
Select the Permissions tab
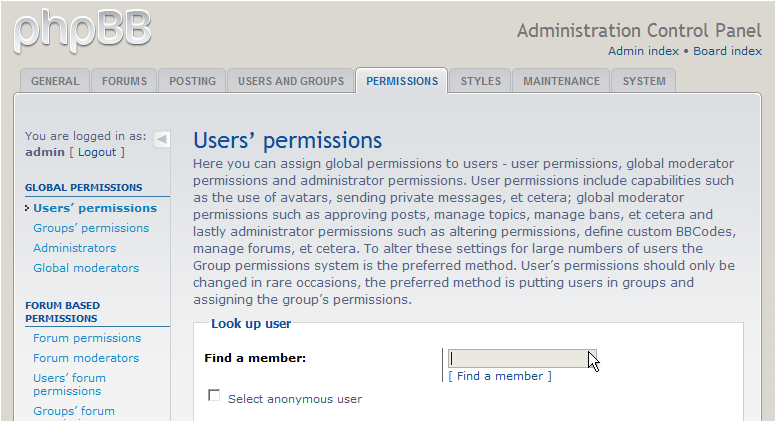[401, 81]
